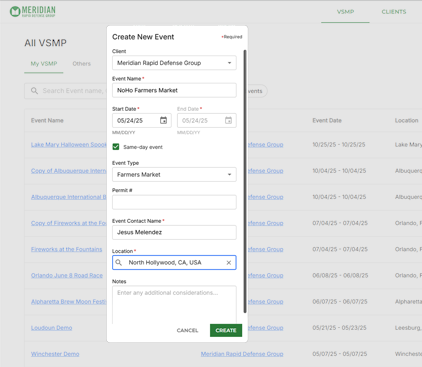Open the Loudoun Demo event link
The height and width of the screenshot is (367, 422).
(51, 328)
